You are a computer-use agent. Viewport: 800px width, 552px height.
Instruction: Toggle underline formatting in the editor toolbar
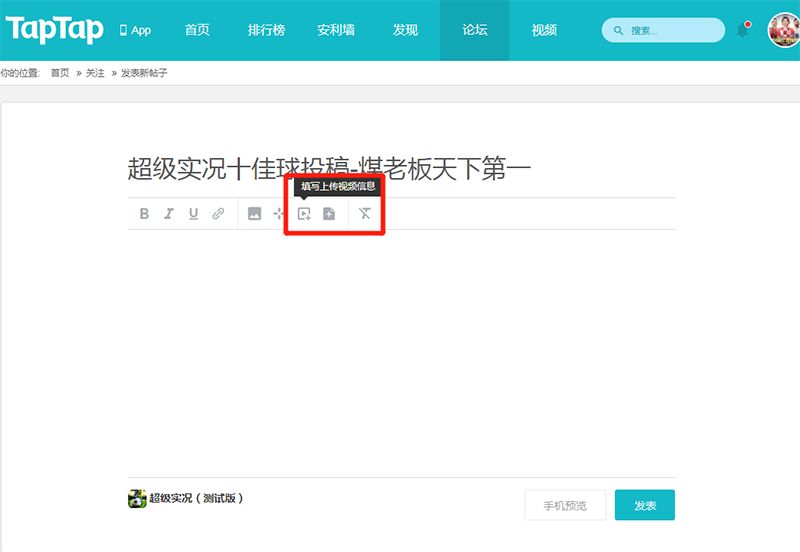click(193, 213)
